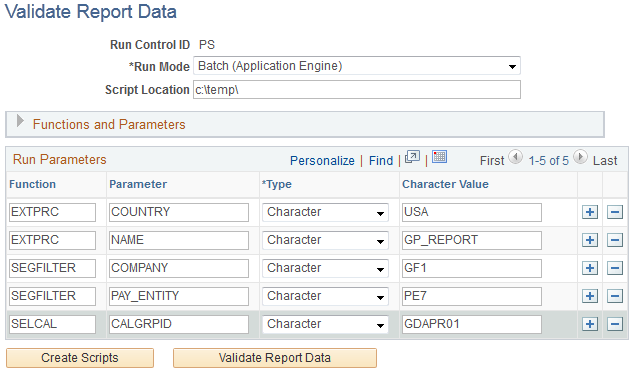Click the Validate Report Data button
The height and width of the screenshot is (371, 632).
pyautogui.click(x=275, y=358)
